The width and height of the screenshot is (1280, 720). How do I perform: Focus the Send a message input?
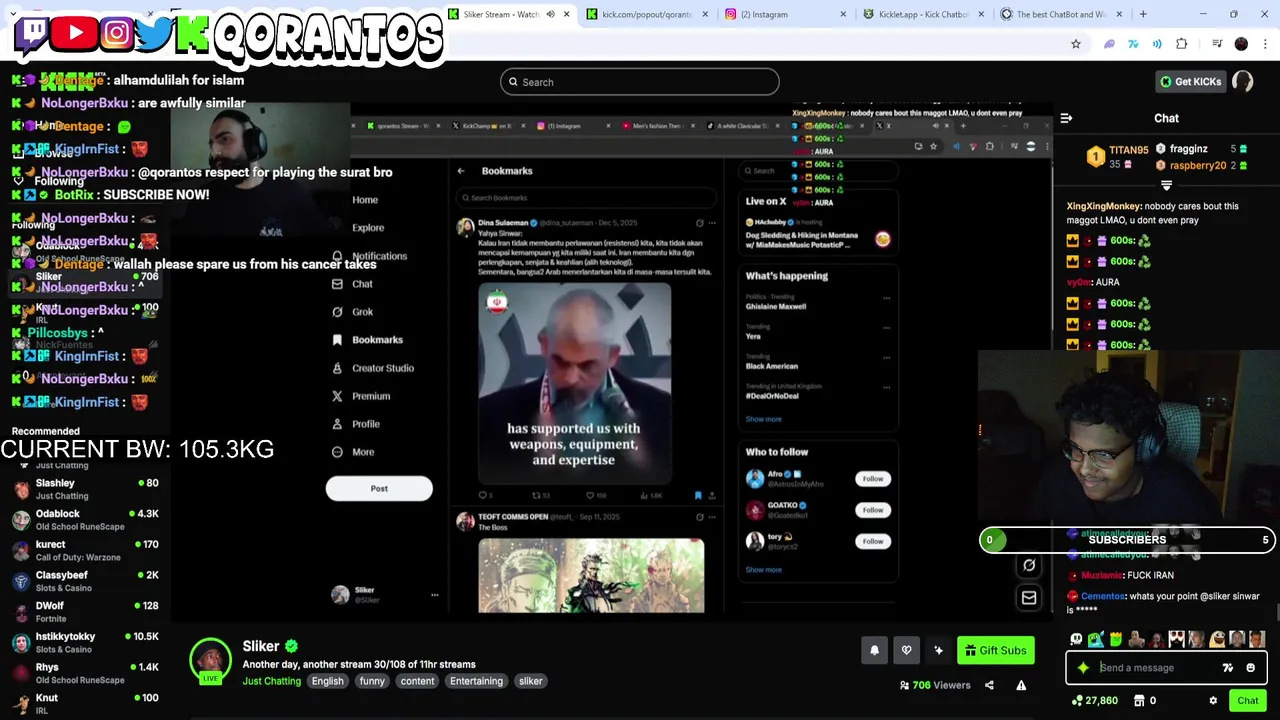pyautogui.click(x=1157, y=668)
